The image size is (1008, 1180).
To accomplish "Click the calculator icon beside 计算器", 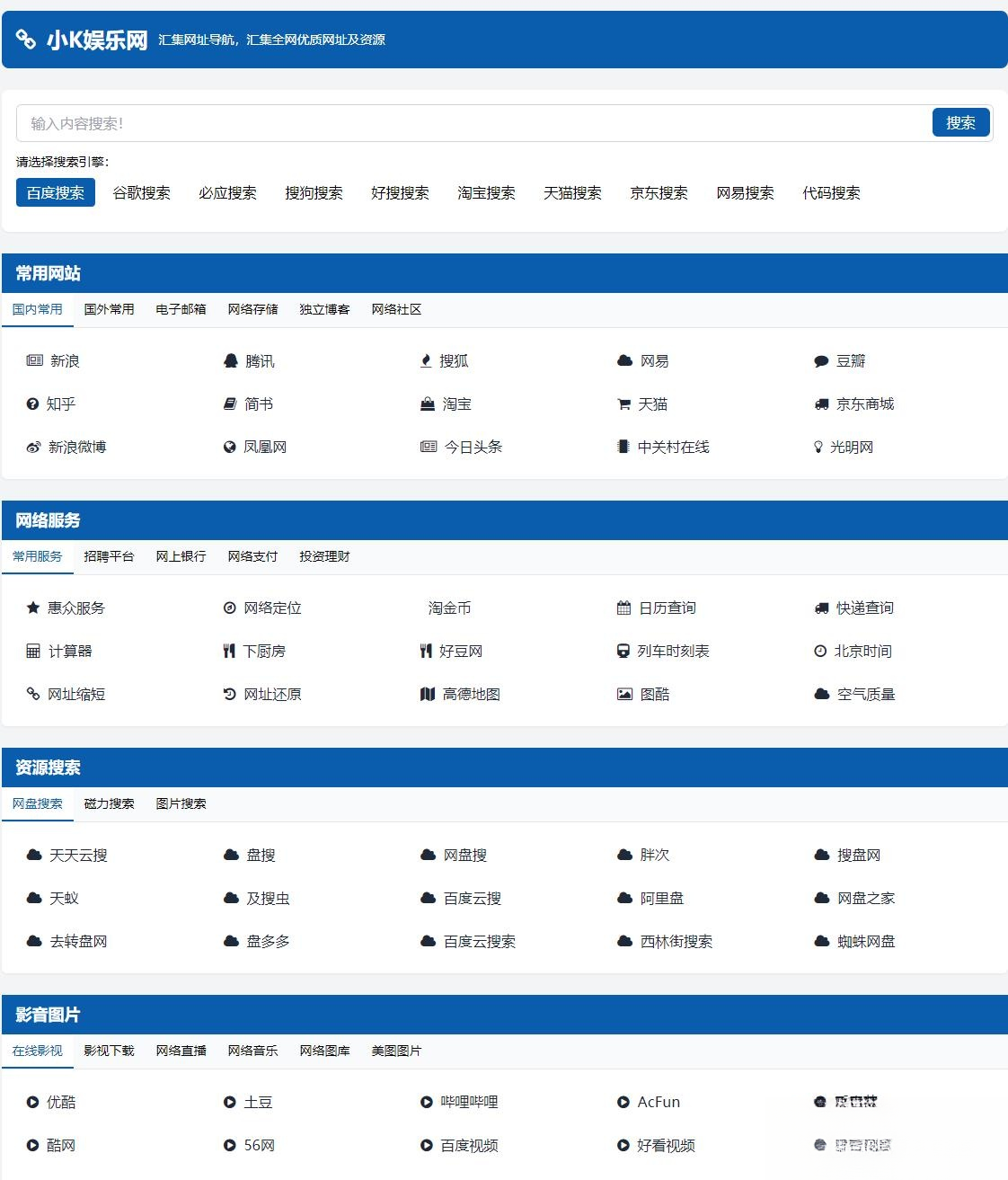I will click(32, 651).
